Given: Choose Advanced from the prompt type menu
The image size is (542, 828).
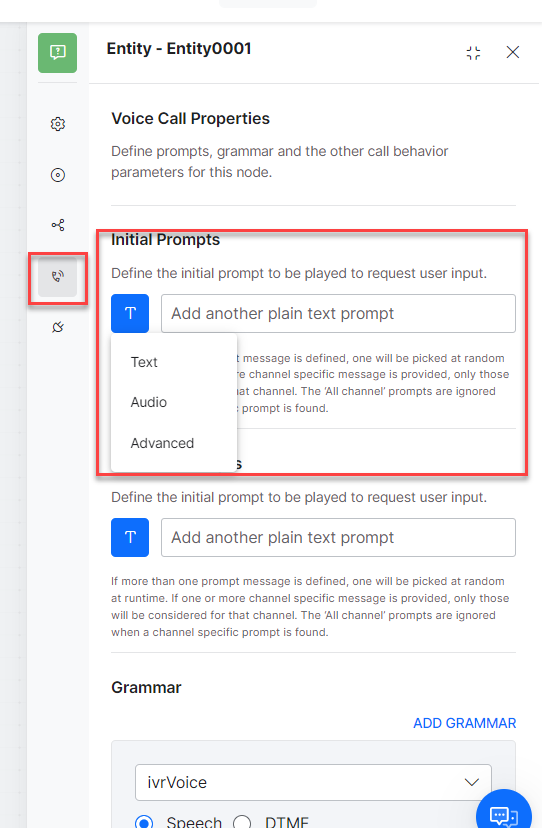Looking at the screenshot, I should 162,443.
